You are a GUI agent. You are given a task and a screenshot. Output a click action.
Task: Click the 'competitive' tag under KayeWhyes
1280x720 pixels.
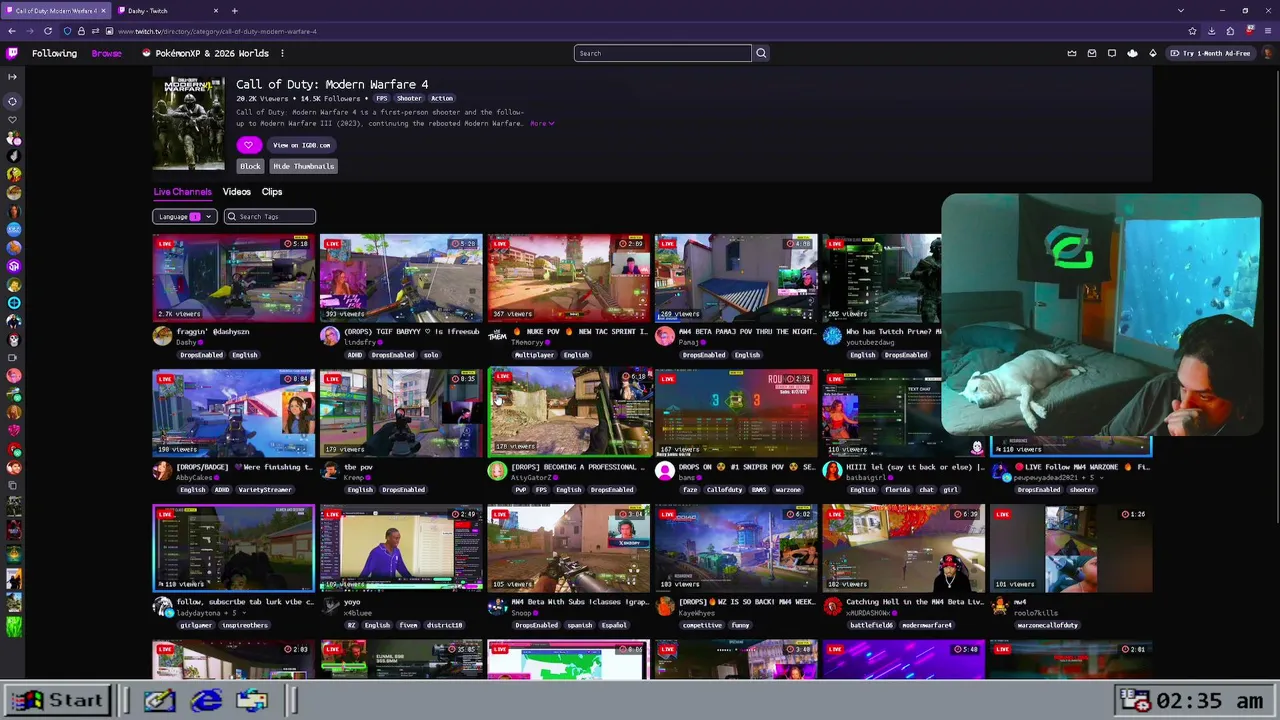tap(702, 625)
